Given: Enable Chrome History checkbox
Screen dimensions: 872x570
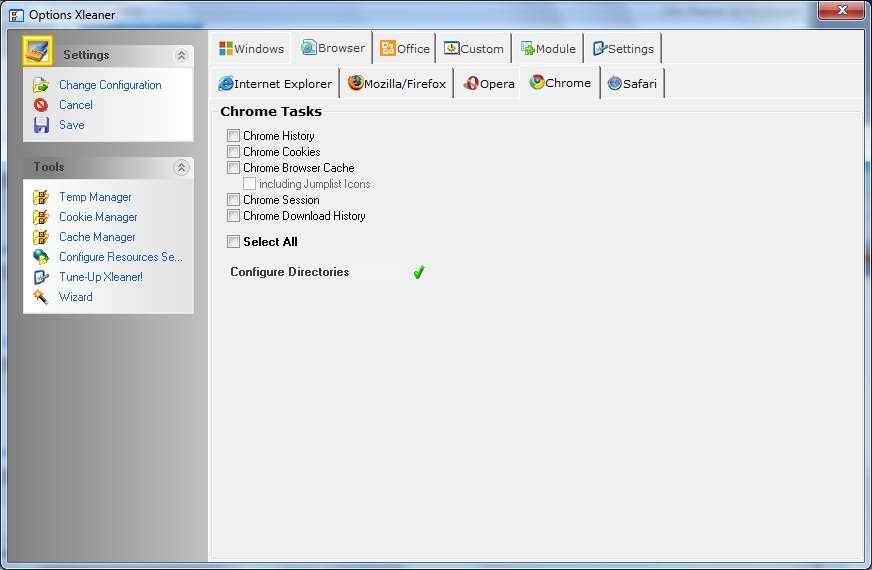Looking at the screenshot, I should (x=234, y=136).
